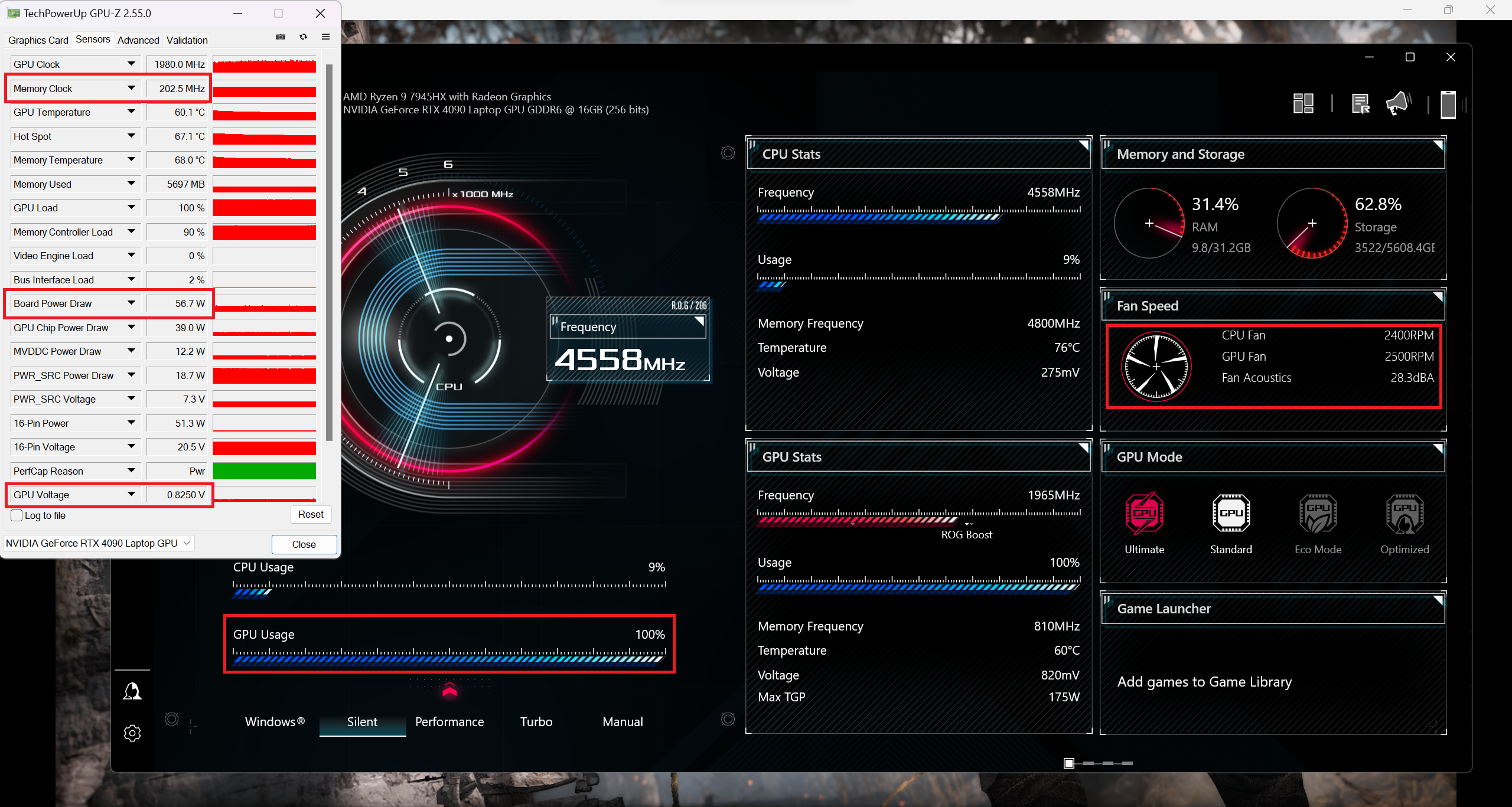Click the GPU Stats panel corner marker
The height and width of the screenshot is (807, 1512).
(1084, 448)
